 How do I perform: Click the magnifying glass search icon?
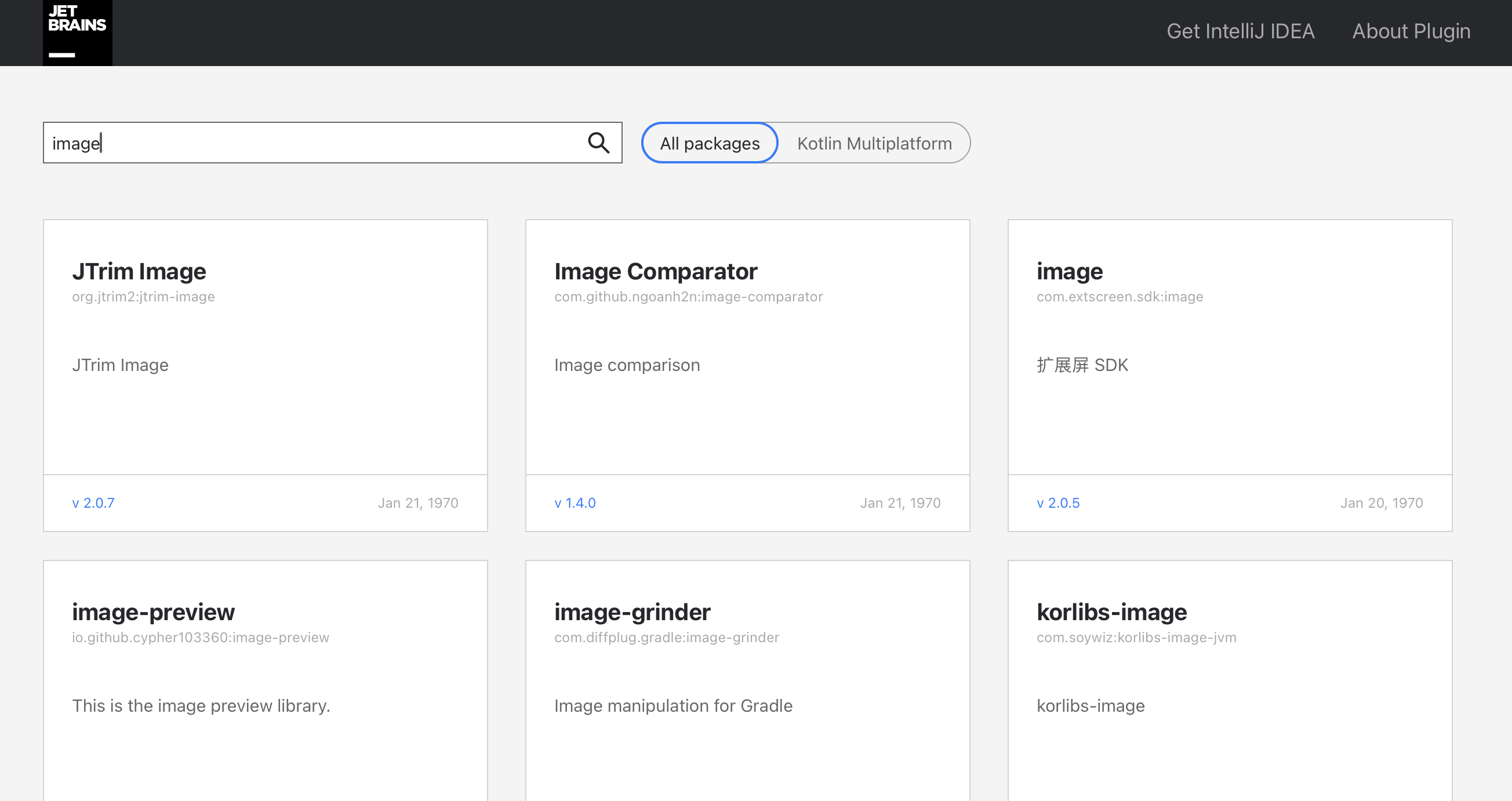tap(598, 143)
